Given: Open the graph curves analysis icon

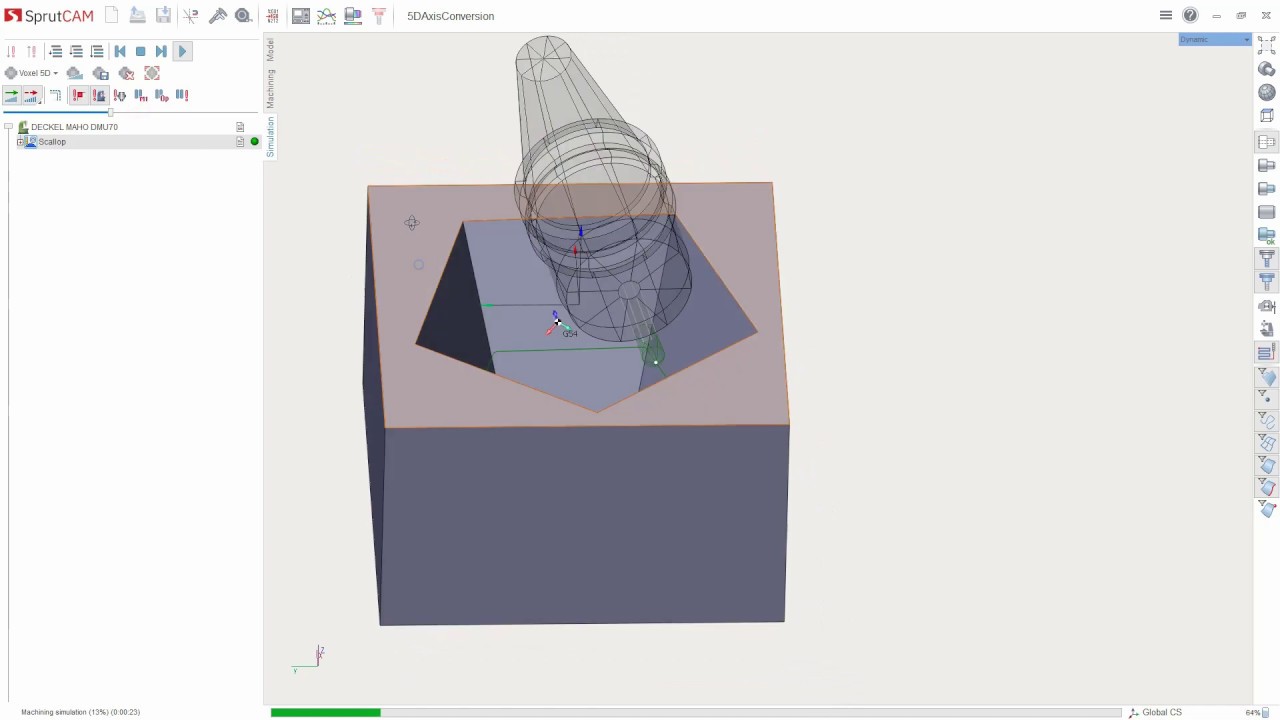Looking at the screenshot, I should pos(326,16).
